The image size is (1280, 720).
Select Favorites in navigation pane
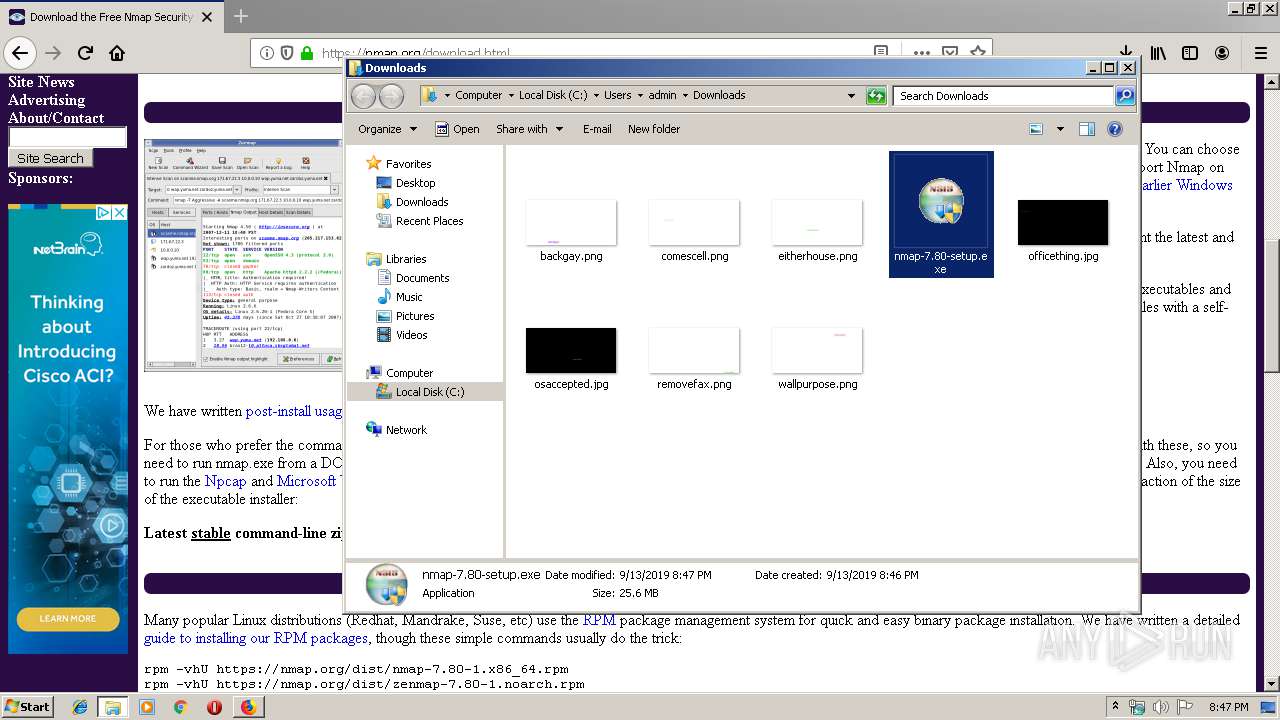pos(408,164)
